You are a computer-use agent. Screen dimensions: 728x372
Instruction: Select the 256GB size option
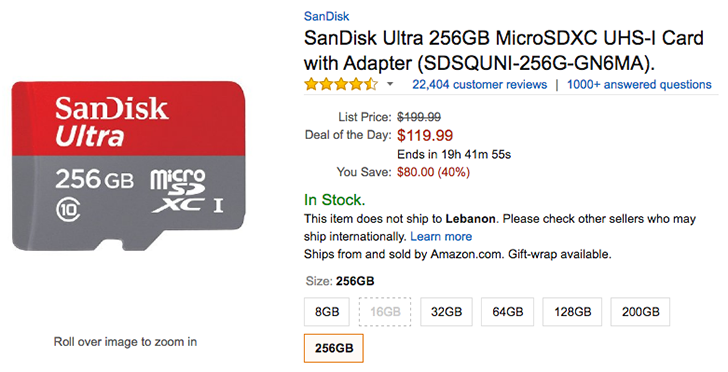click(334, 348)
